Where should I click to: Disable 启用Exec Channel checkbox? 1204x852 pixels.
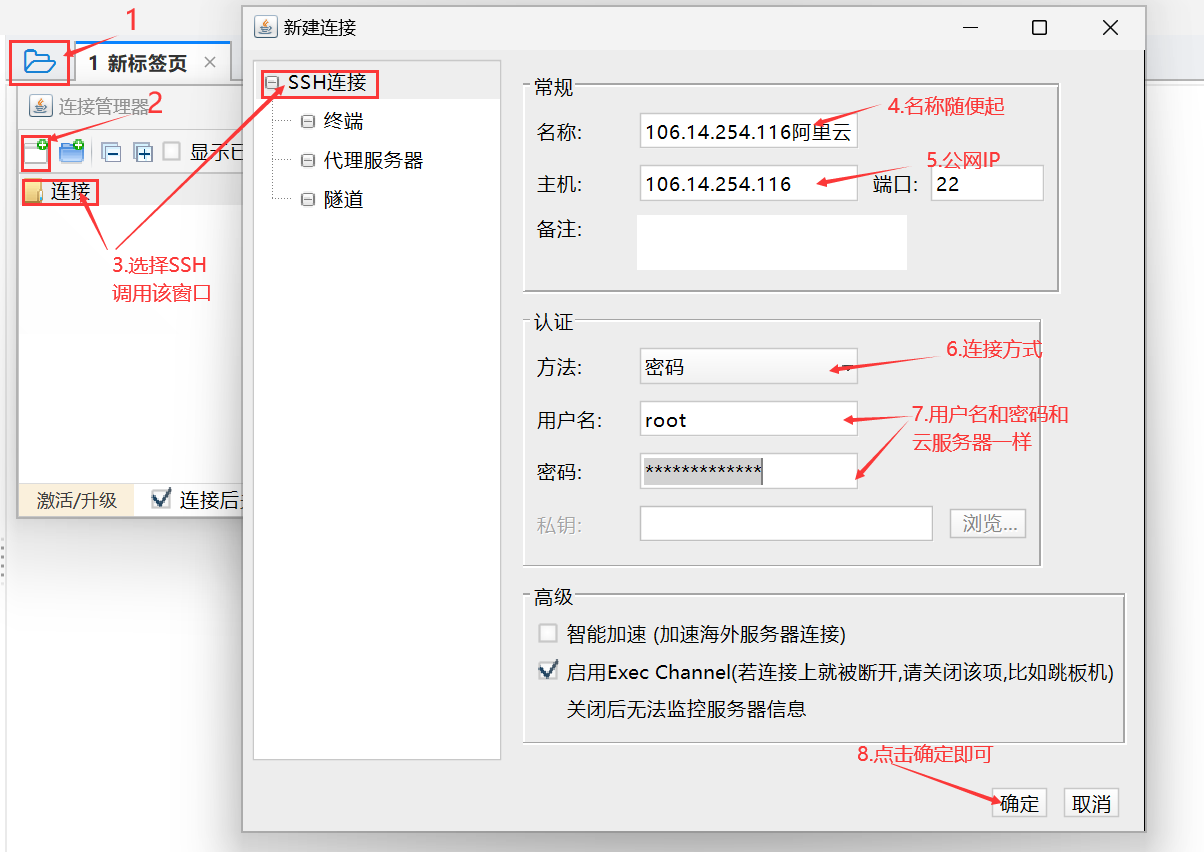[x=547, y=671]
